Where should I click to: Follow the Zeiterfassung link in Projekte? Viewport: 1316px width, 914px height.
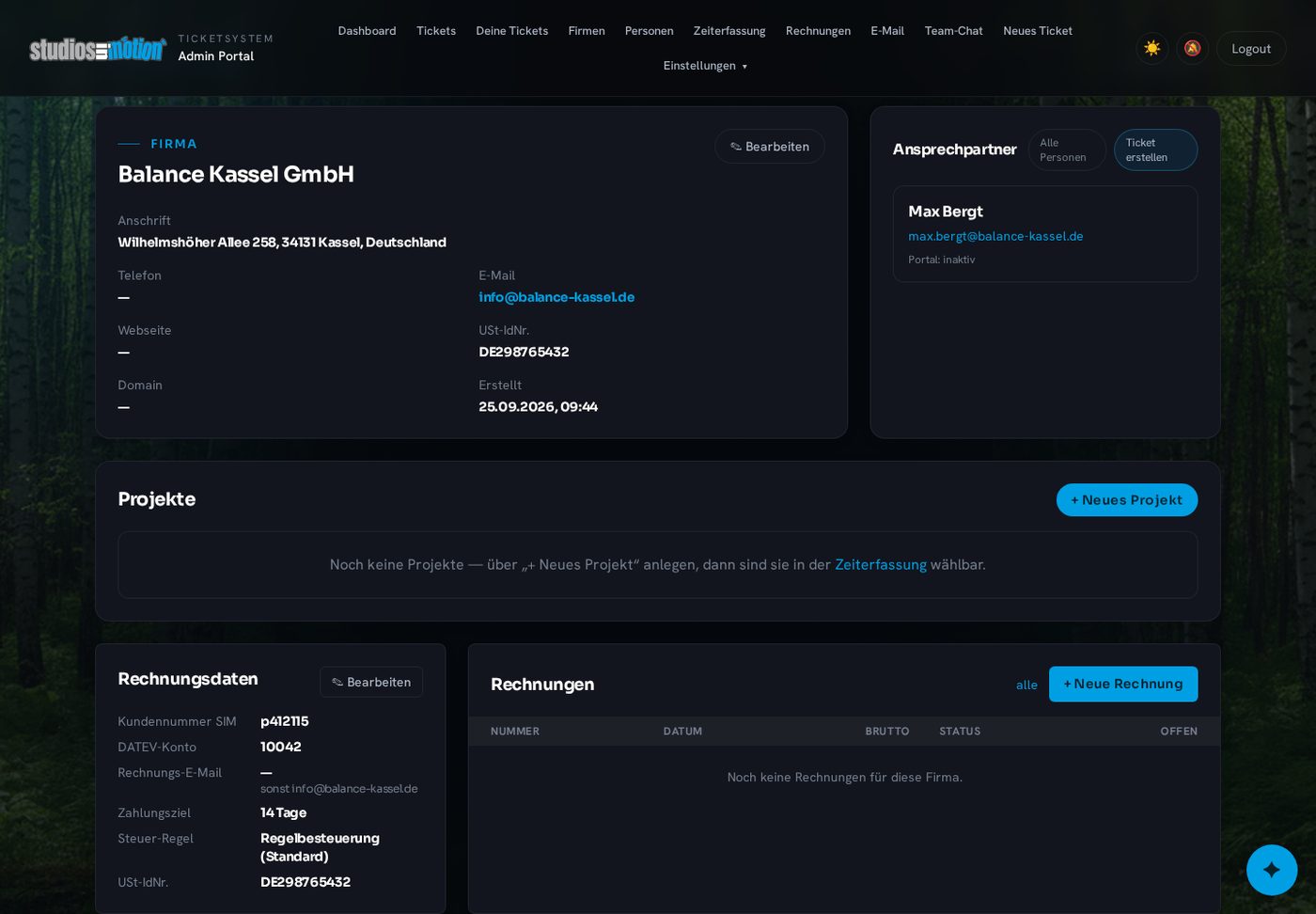(881, 564)
